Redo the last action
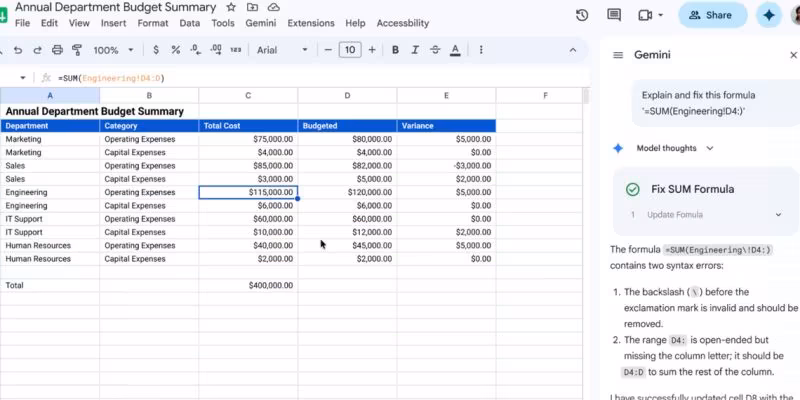This screenshot has height=400, width=800. click(x=37, y=50)
